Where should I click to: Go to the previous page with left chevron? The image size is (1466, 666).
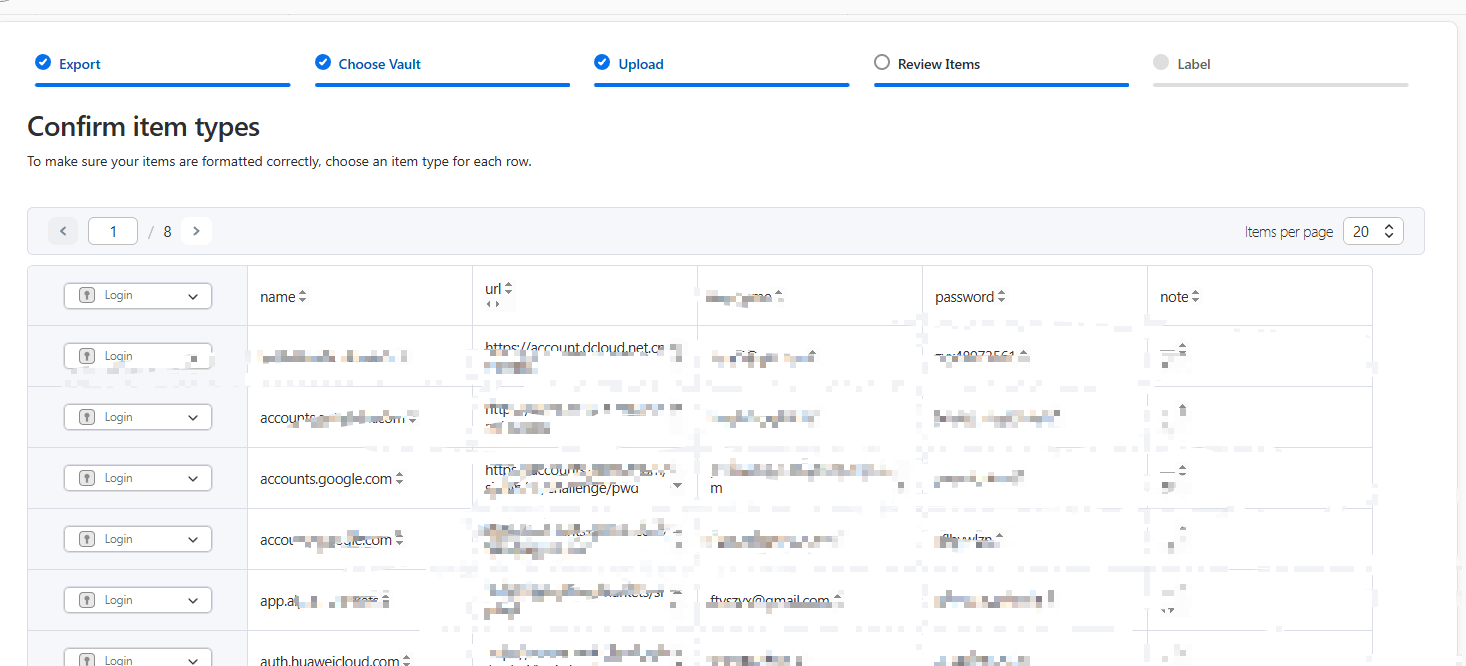63,231
